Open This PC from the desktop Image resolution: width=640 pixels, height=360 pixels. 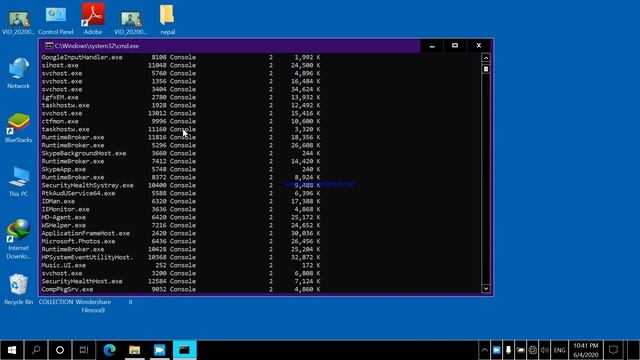18,181
